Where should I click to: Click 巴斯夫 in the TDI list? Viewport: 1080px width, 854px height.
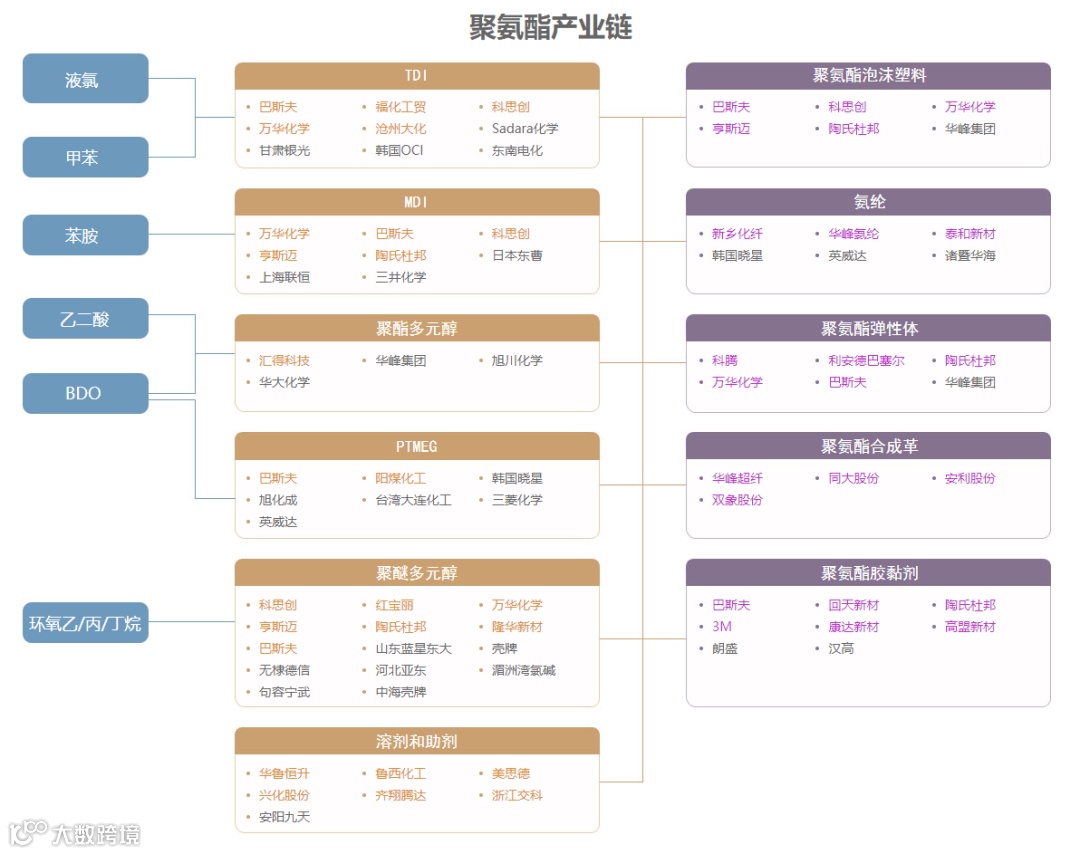[x=279, y=106]
